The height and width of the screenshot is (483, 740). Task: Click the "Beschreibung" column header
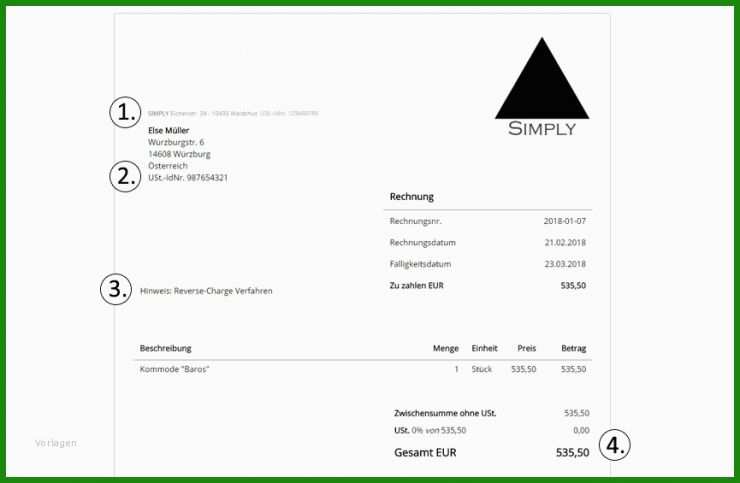pyautogui.click(x=165, y=348)
